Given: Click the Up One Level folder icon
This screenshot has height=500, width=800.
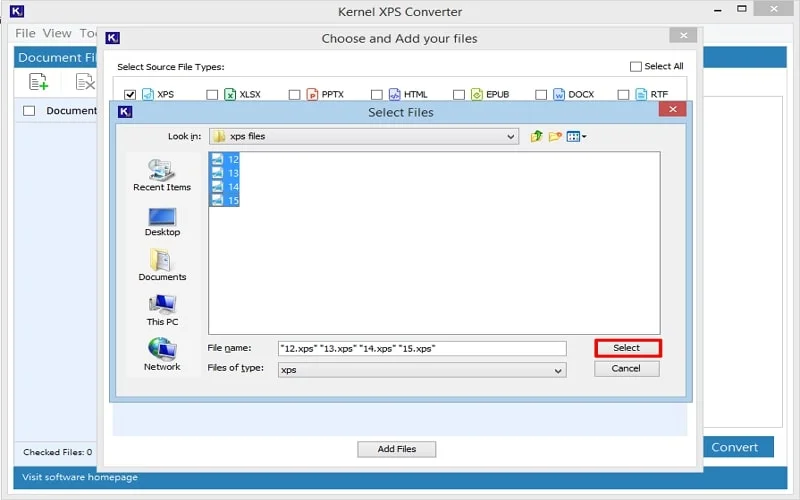Looking at the screenshot, I should click(x=536, y=136).
